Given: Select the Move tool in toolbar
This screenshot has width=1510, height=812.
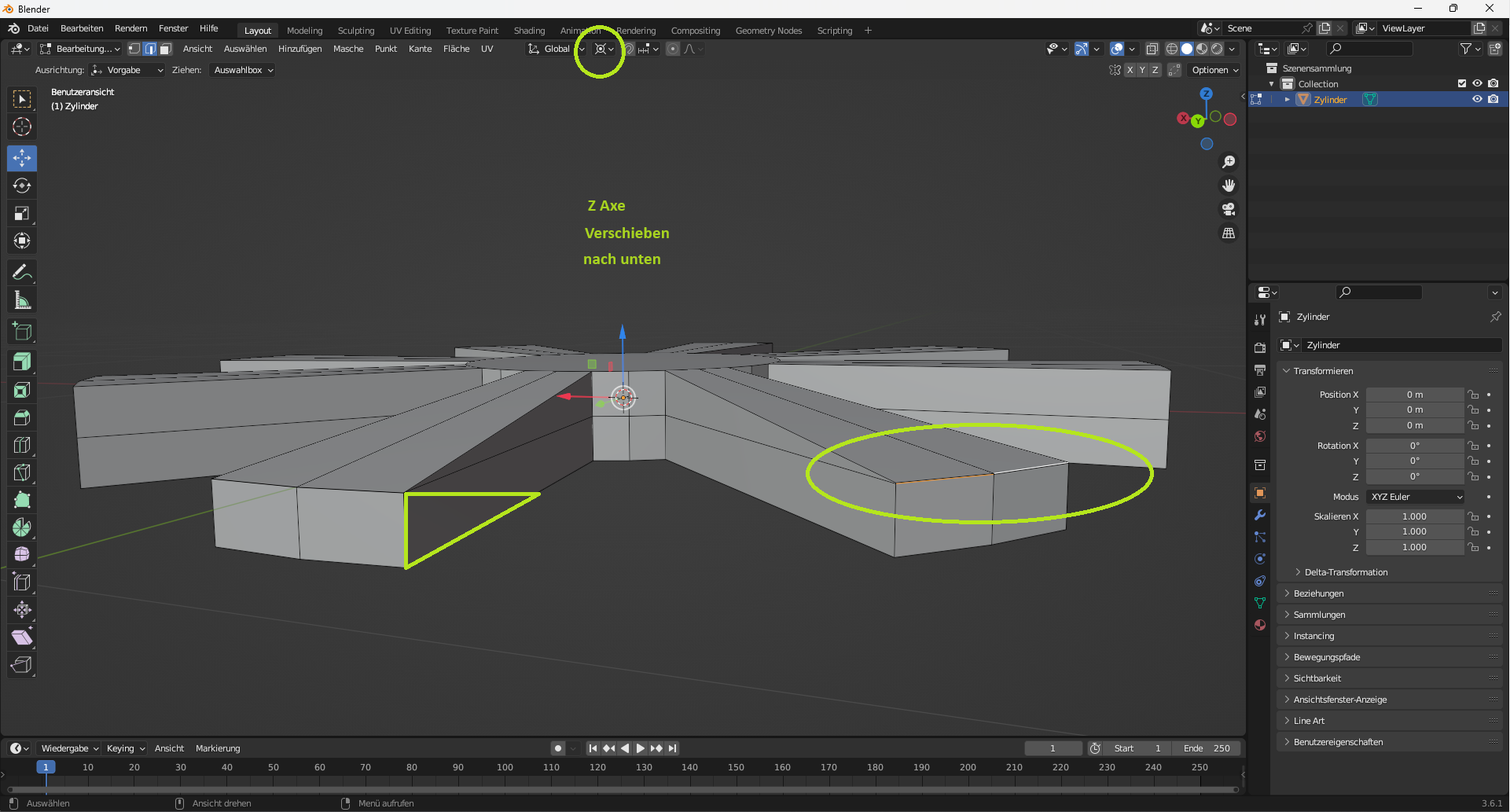Looking at the screenshot, I should (22, 158).
